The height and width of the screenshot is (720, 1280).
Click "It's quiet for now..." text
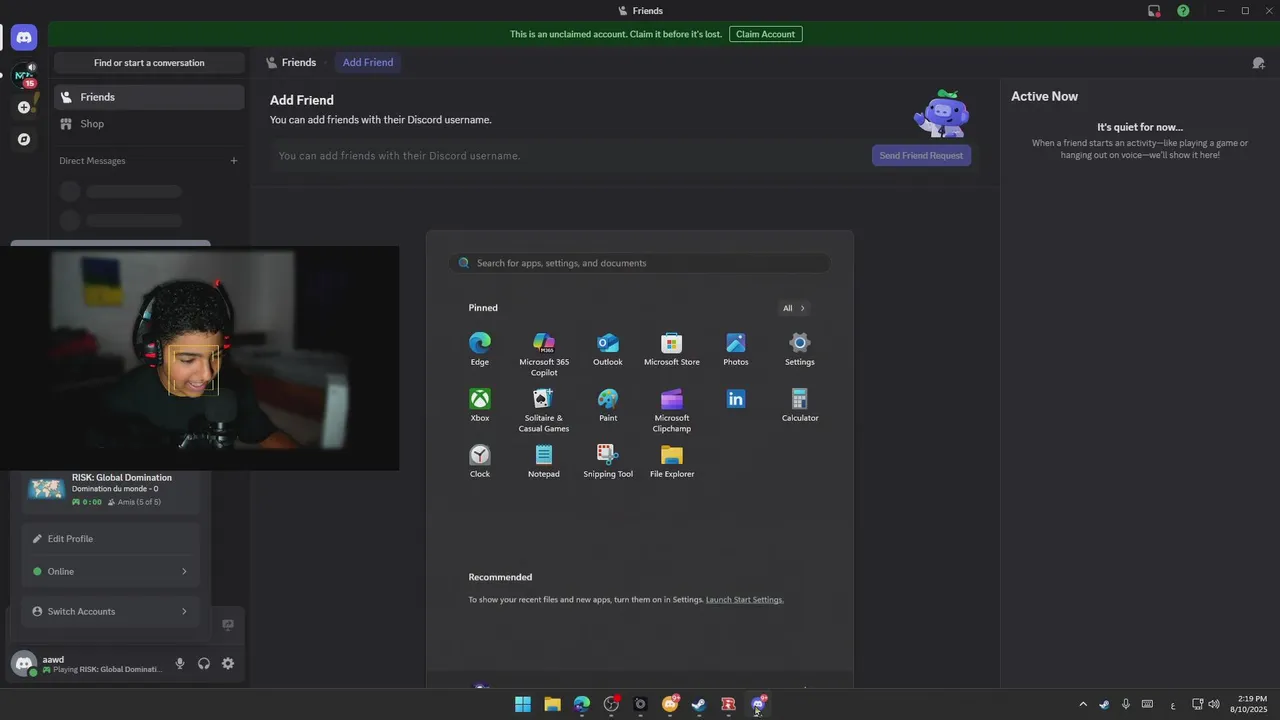pos(1140,127)
